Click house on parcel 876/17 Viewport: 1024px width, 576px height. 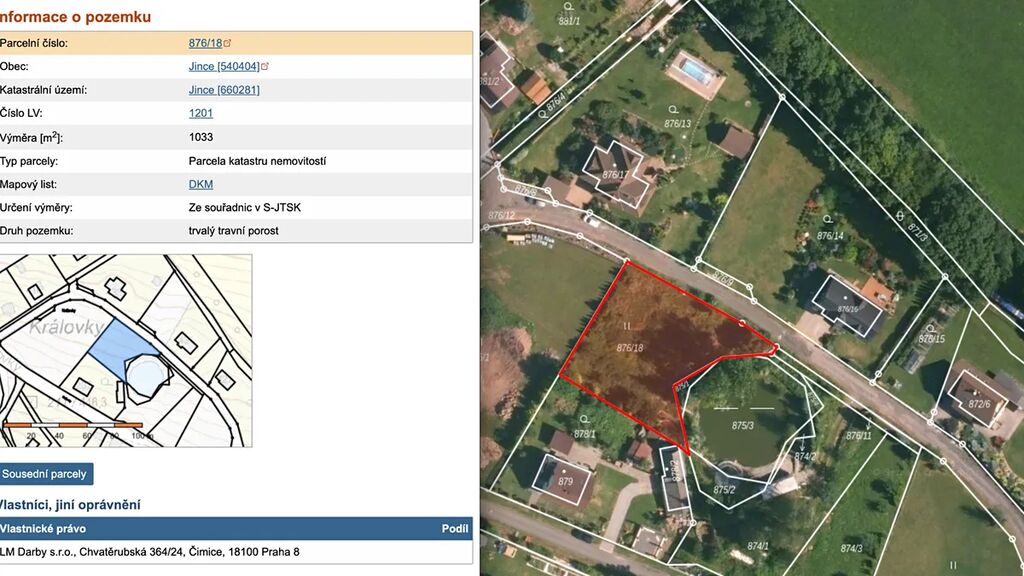coord(613,170)
